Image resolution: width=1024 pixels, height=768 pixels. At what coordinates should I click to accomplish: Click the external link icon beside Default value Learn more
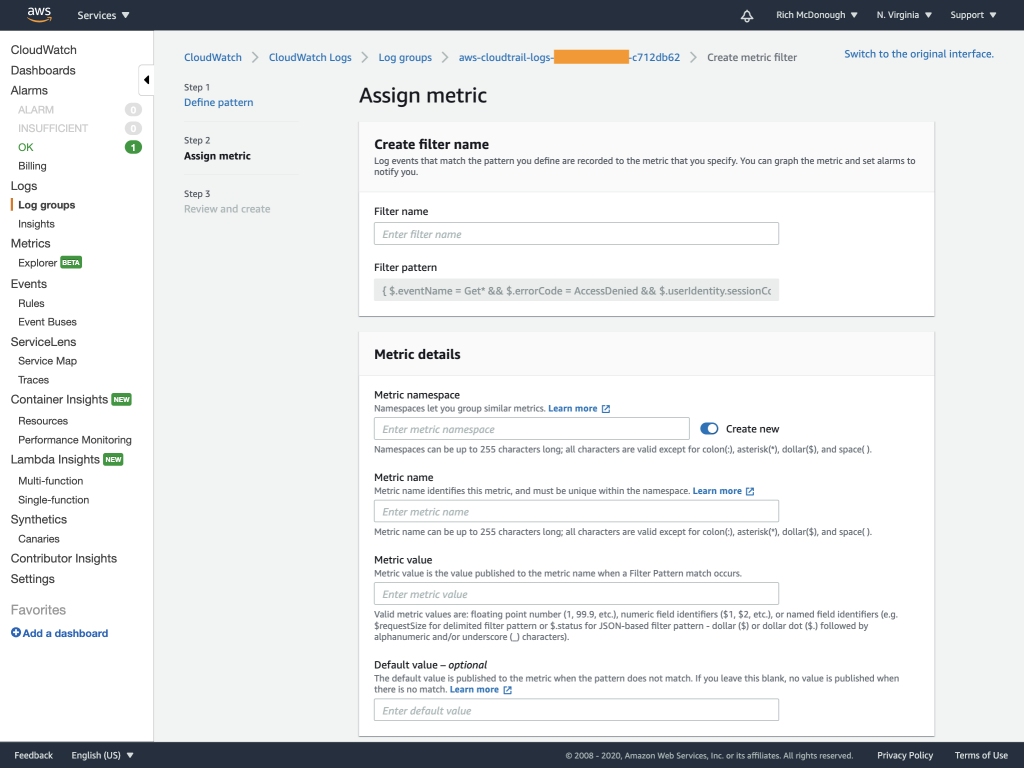pyautogui.click(x=508, y=689)
